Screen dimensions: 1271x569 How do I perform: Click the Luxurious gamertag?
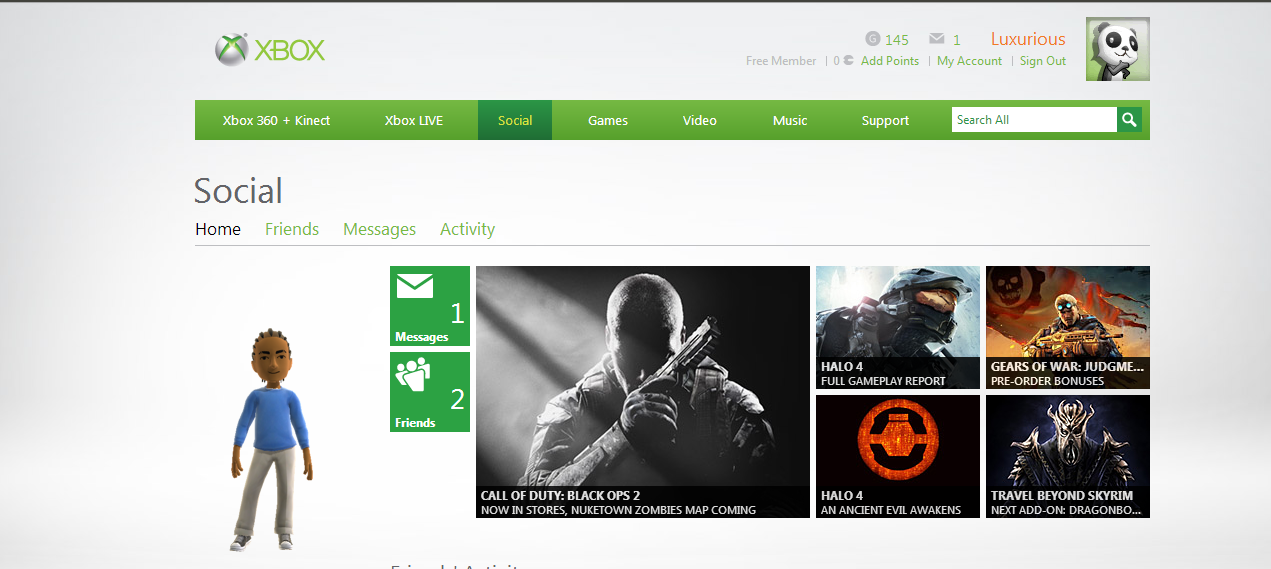click(1028, 39)
